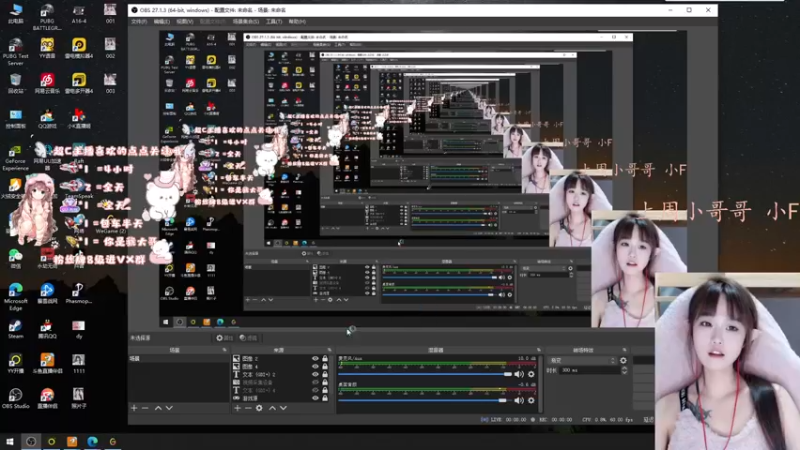Open the 场景集合(S) menu in OBS
This screenshot has width=800, height=450.
[246, 21]
